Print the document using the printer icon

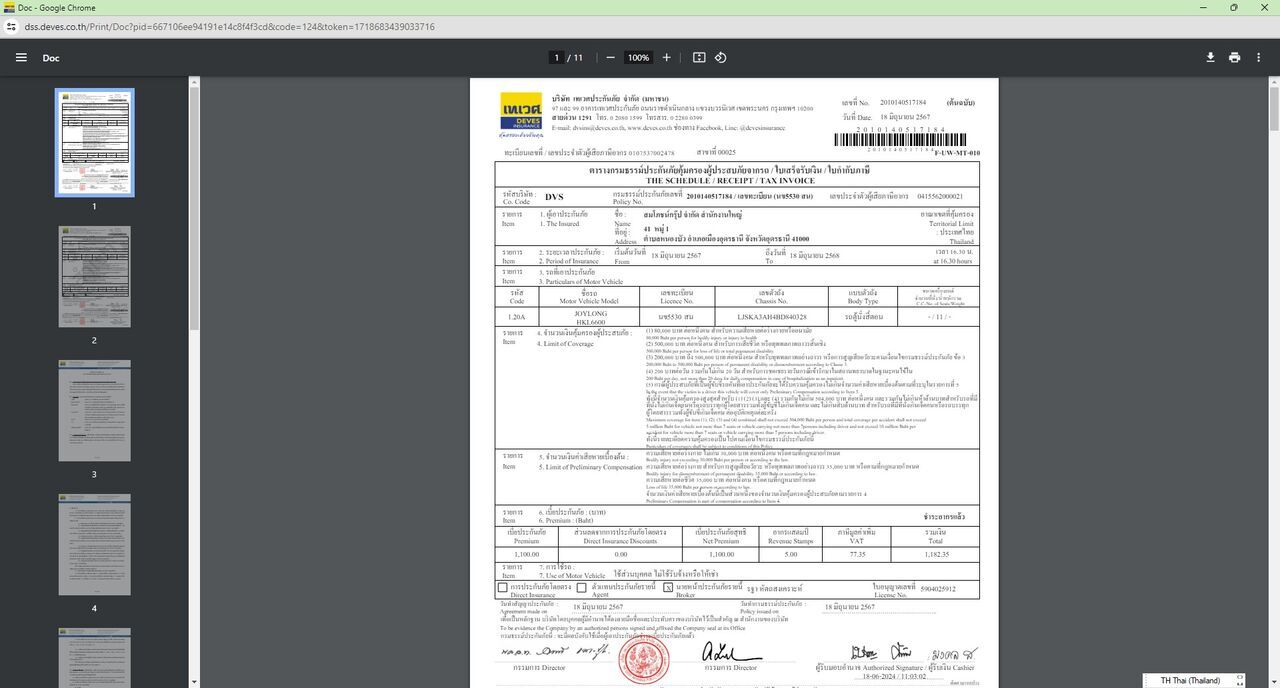tap(1234, 58)
